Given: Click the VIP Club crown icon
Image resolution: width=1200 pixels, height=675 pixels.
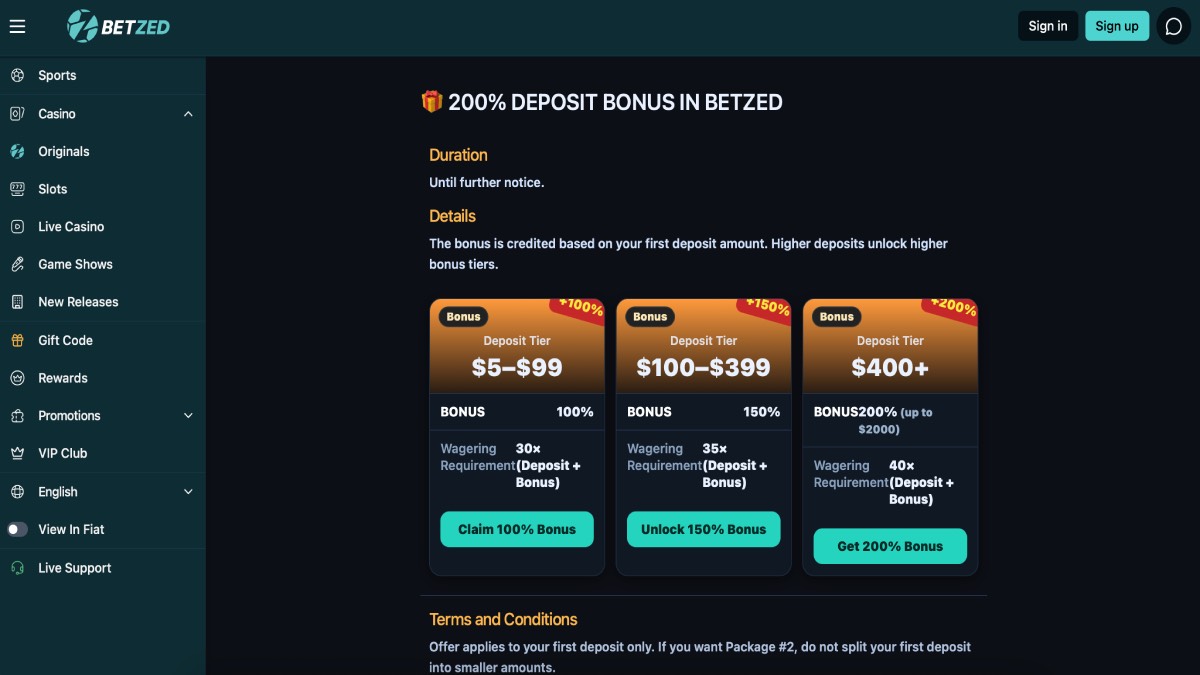Looking at the screenshot, I should (17, 453).
